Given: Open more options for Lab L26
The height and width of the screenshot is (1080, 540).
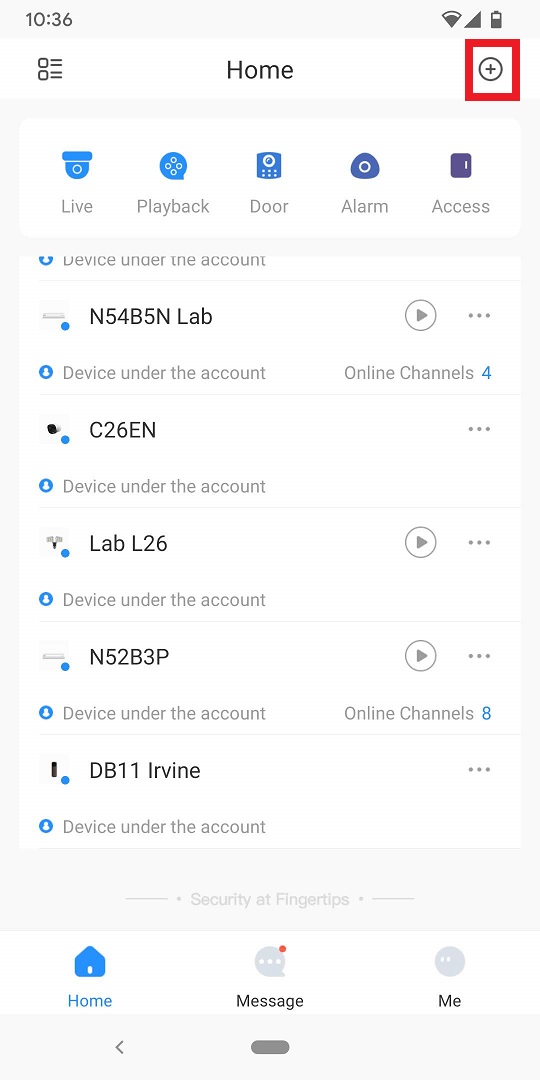Looking at the screenshot, I should coord(479,542).
